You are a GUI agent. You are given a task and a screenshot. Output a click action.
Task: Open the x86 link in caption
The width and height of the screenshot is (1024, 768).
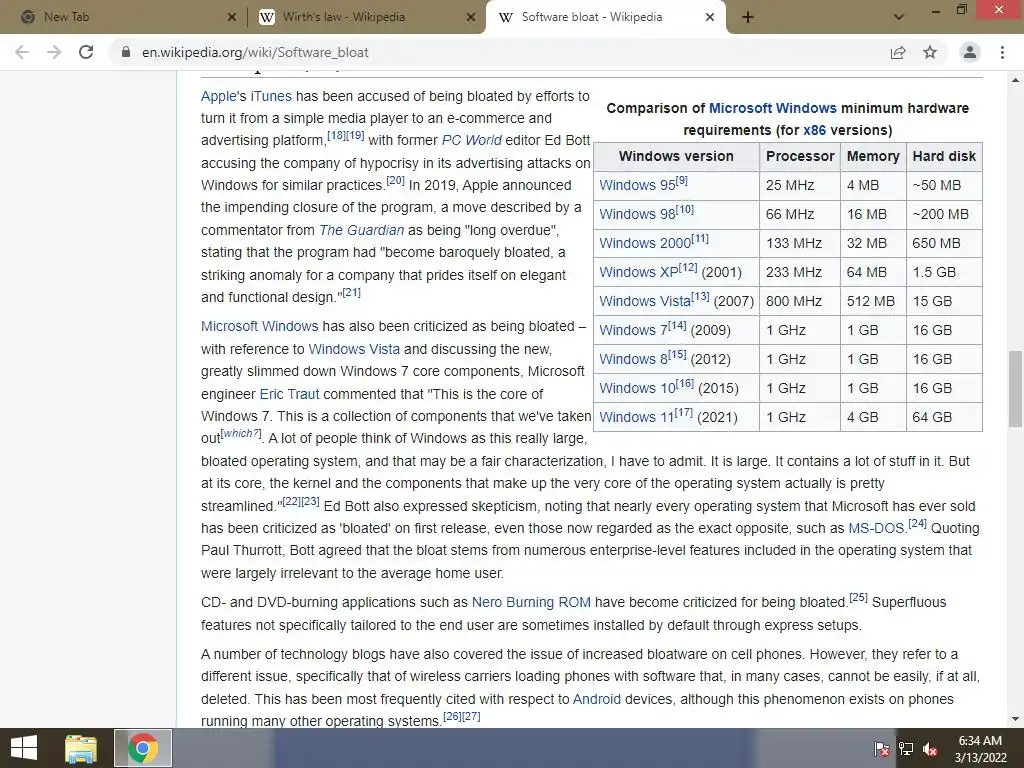(x=814, y=130)
